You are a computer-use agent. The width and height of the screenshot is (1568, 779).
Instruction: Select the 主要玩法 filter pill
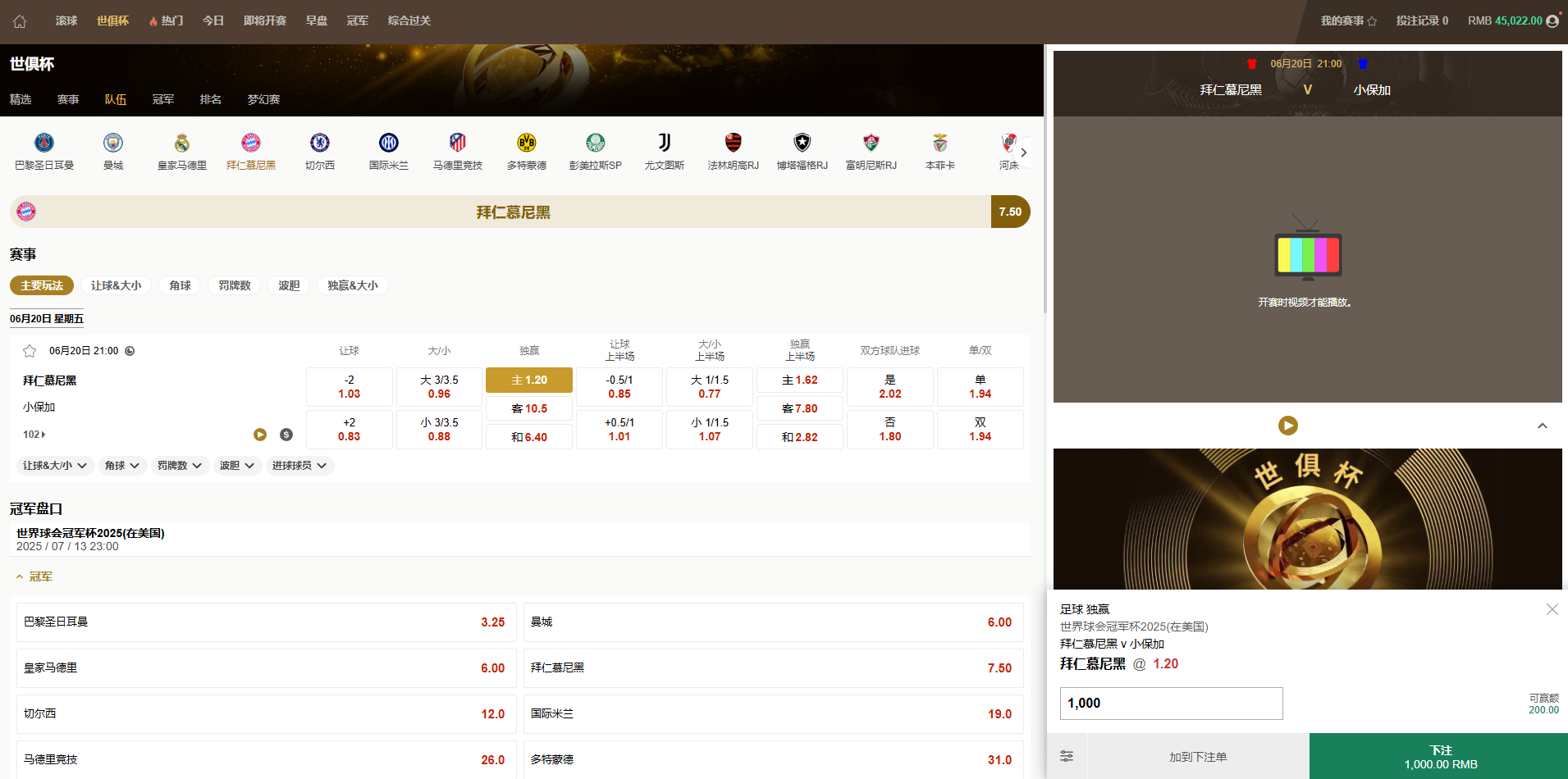pyautogui.click(x=42, y=285)
